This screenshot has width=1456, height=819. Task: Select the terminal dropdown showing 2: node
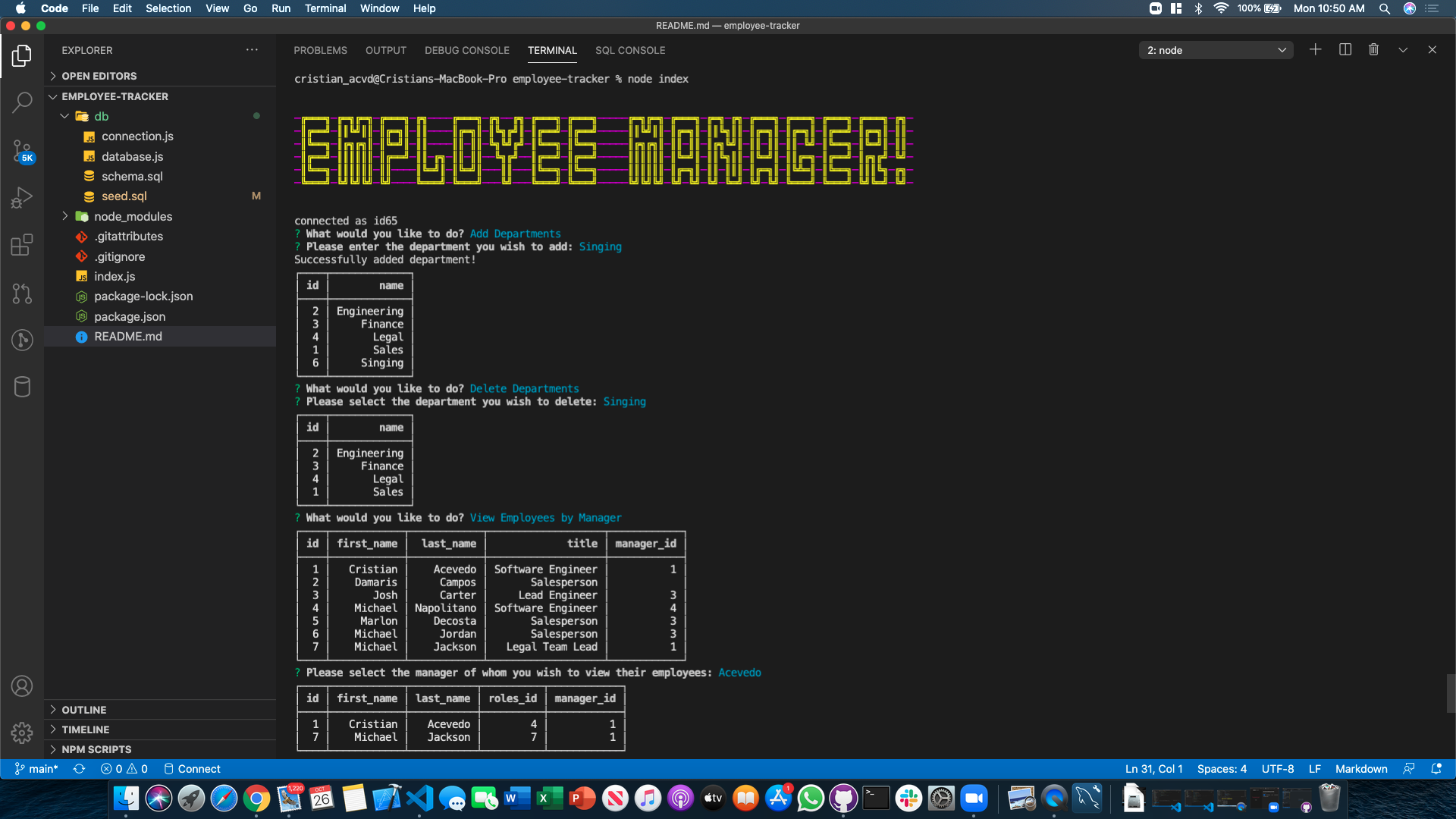(1216, 50)
